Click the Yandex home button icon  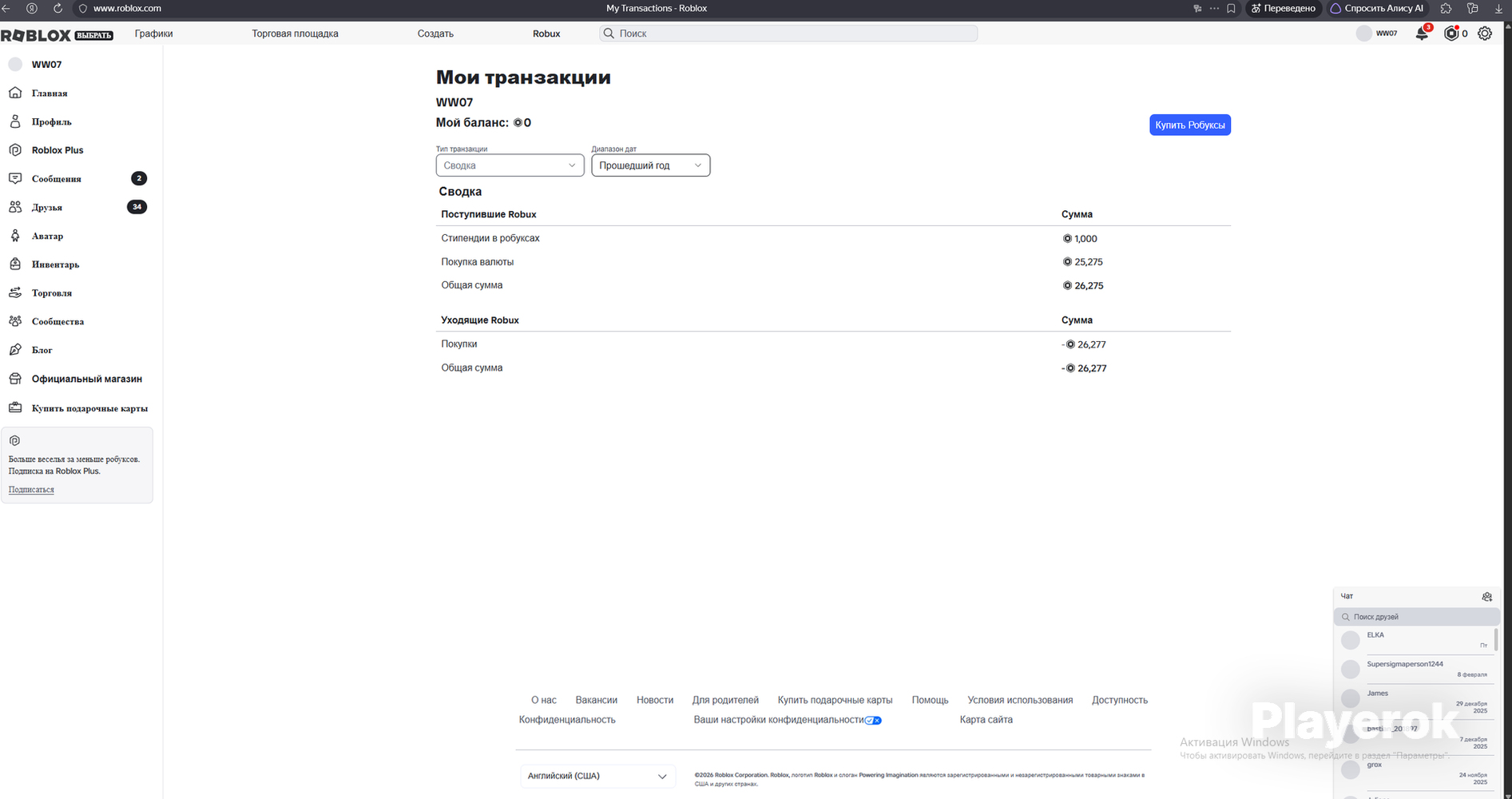pos(32,8)
